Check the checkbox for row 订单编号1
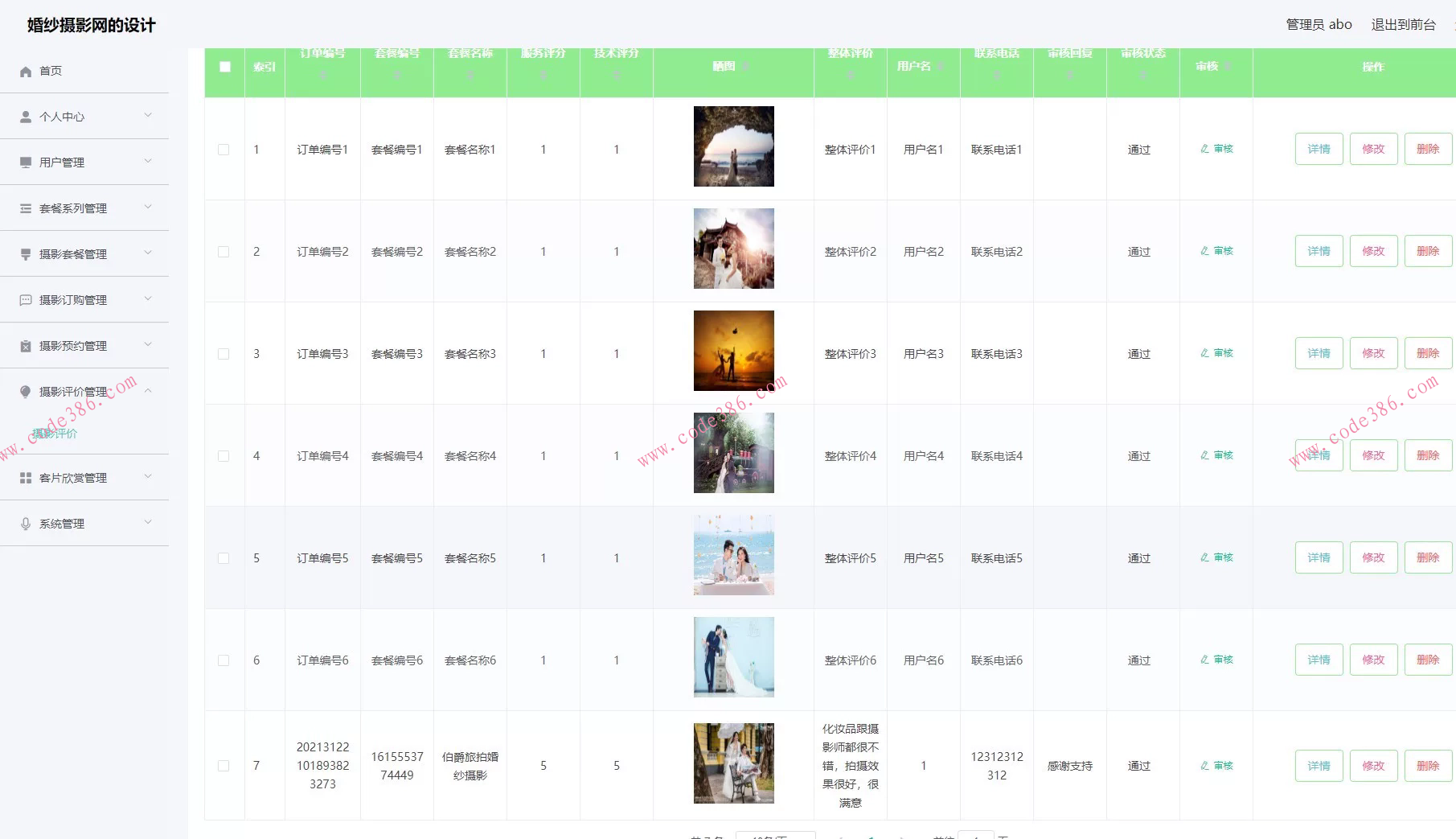 [x=224, y=150]
